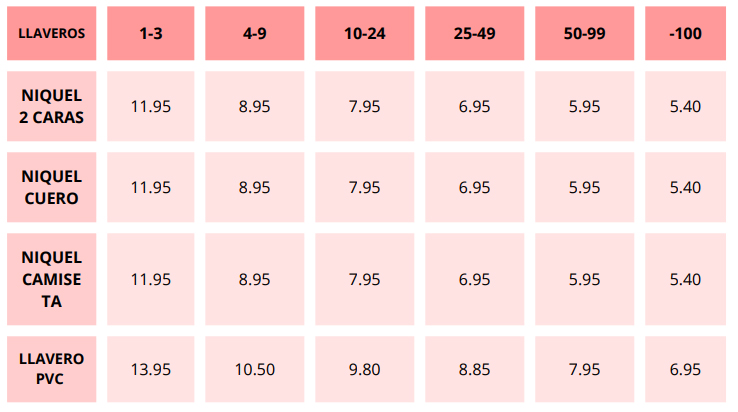Click NIQUEL 2 CARAS price for 4-9 units
Image resolution: width=738 pixels, height=412 pixels.
click(255, 106)
